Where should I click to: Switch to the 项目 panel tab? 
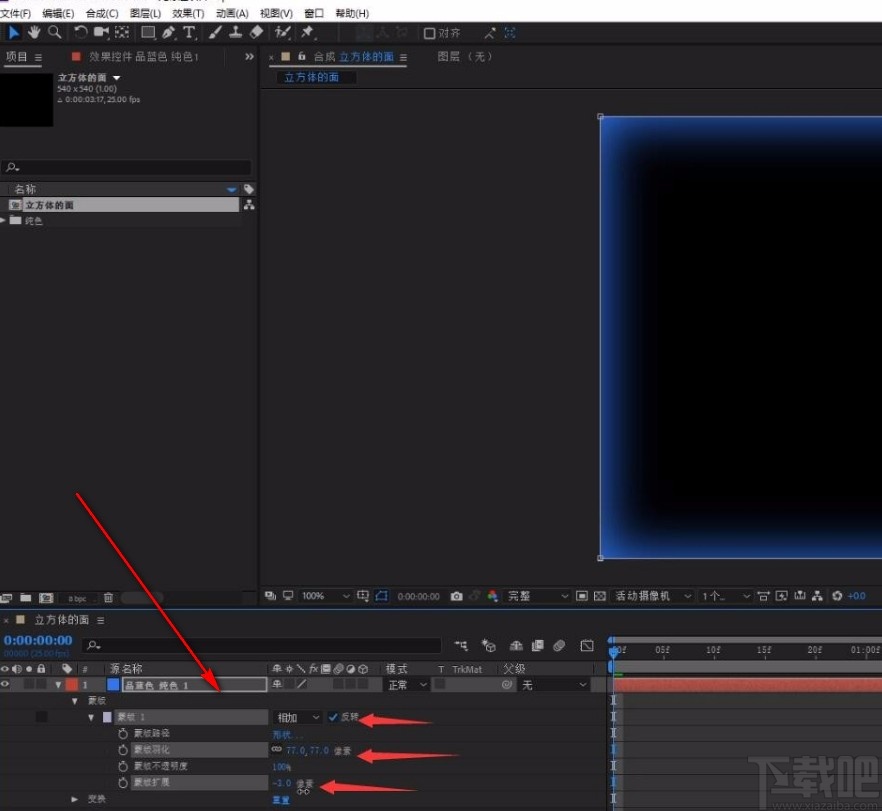tap(17, 57)
